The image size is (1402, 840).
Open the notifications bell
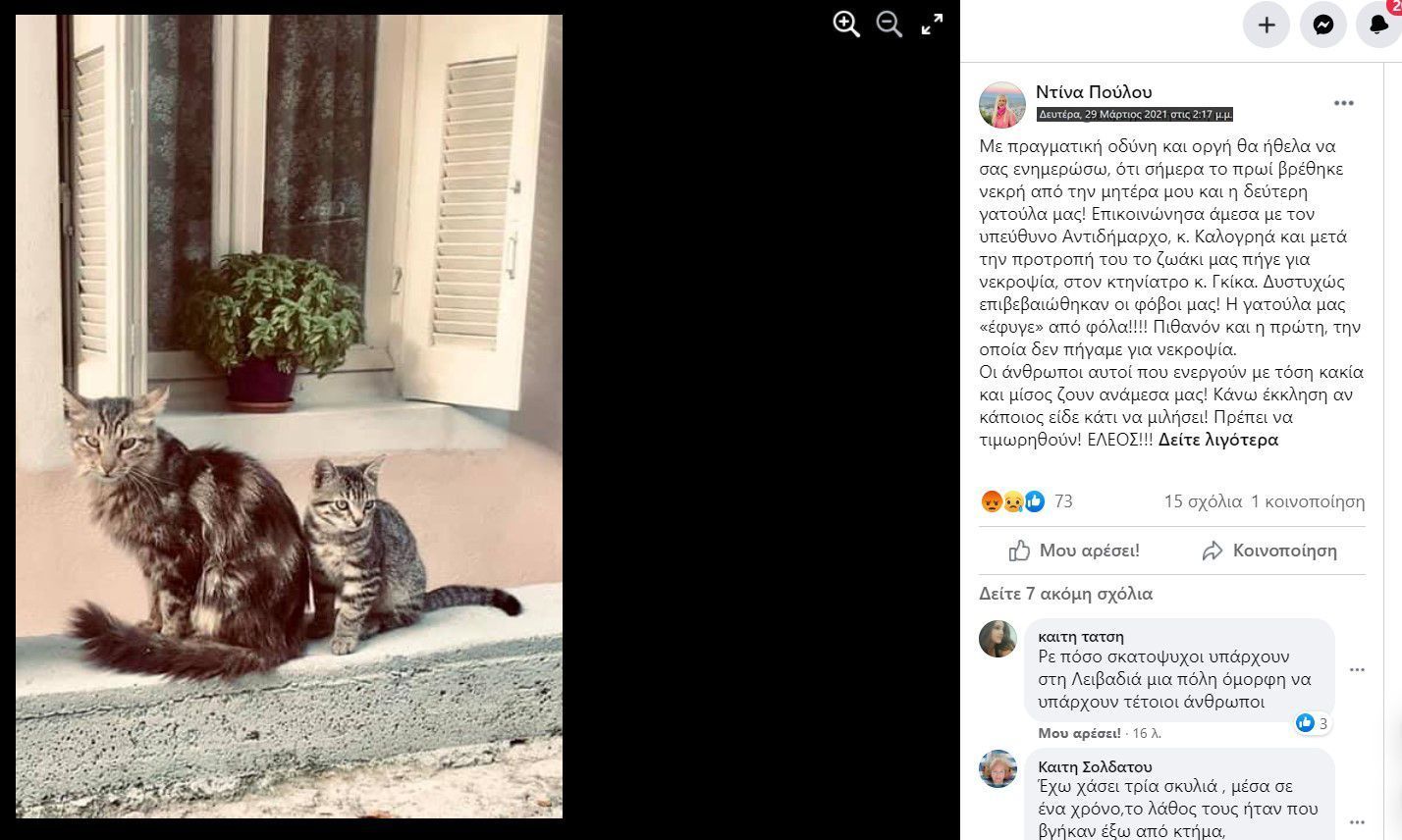click(x=1379, y=26)
